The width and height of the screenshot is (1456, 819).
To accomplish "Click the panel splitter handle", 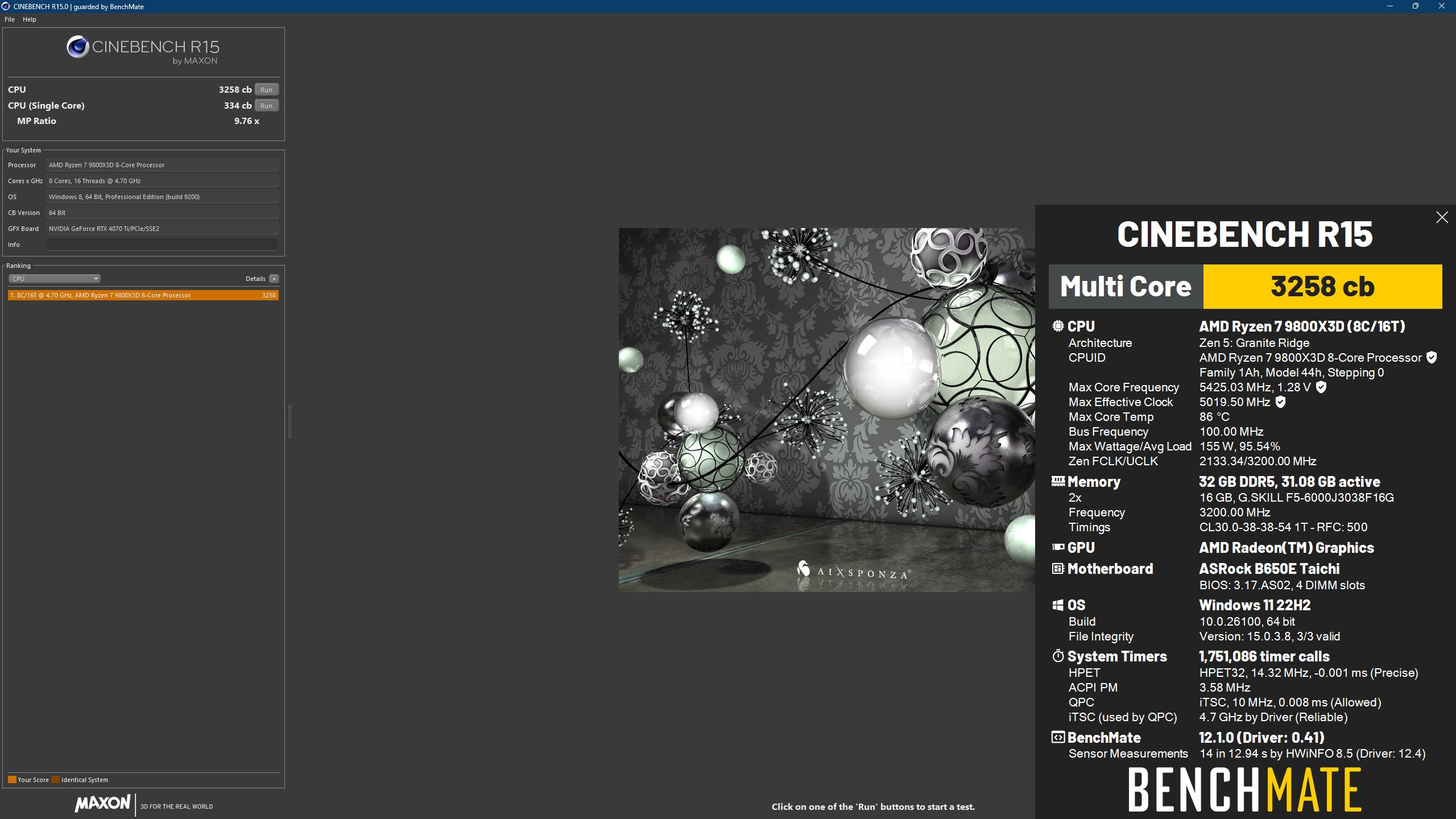I will pyautogui.click(x=289, y=421).
